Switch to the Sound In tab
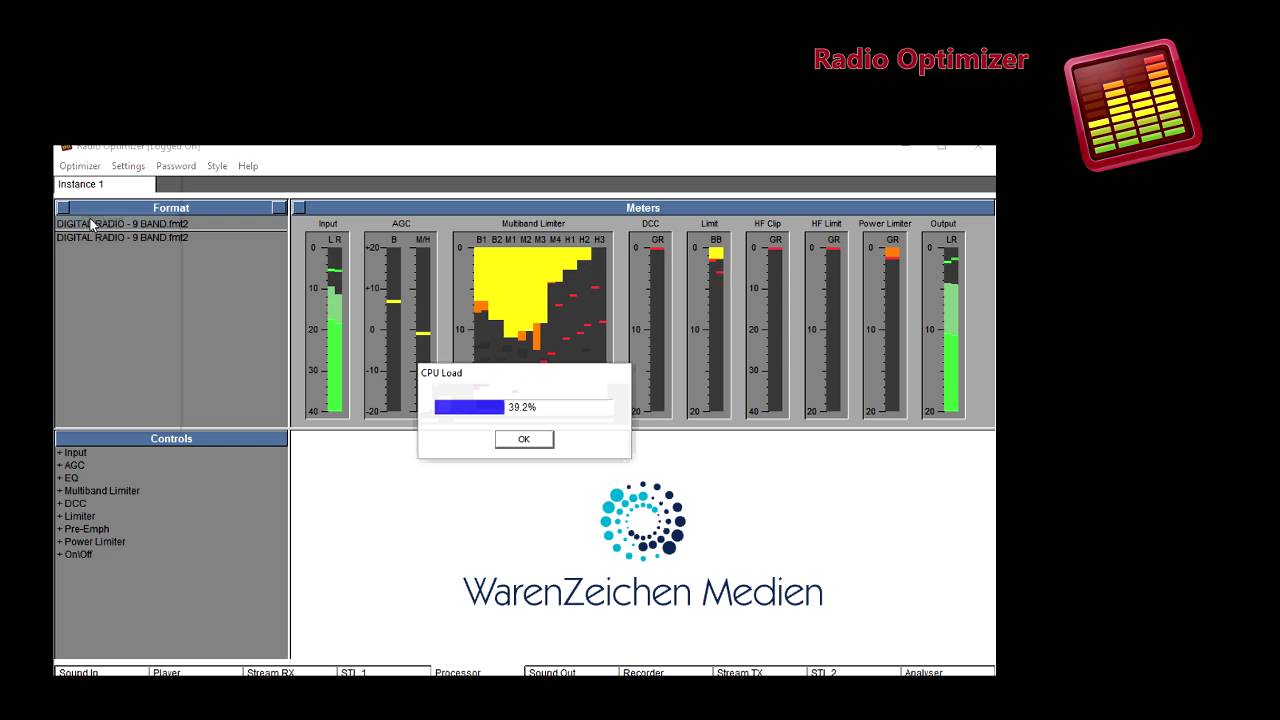The width and height of the screenshot is (1280, 720). (x=101, y=671)
